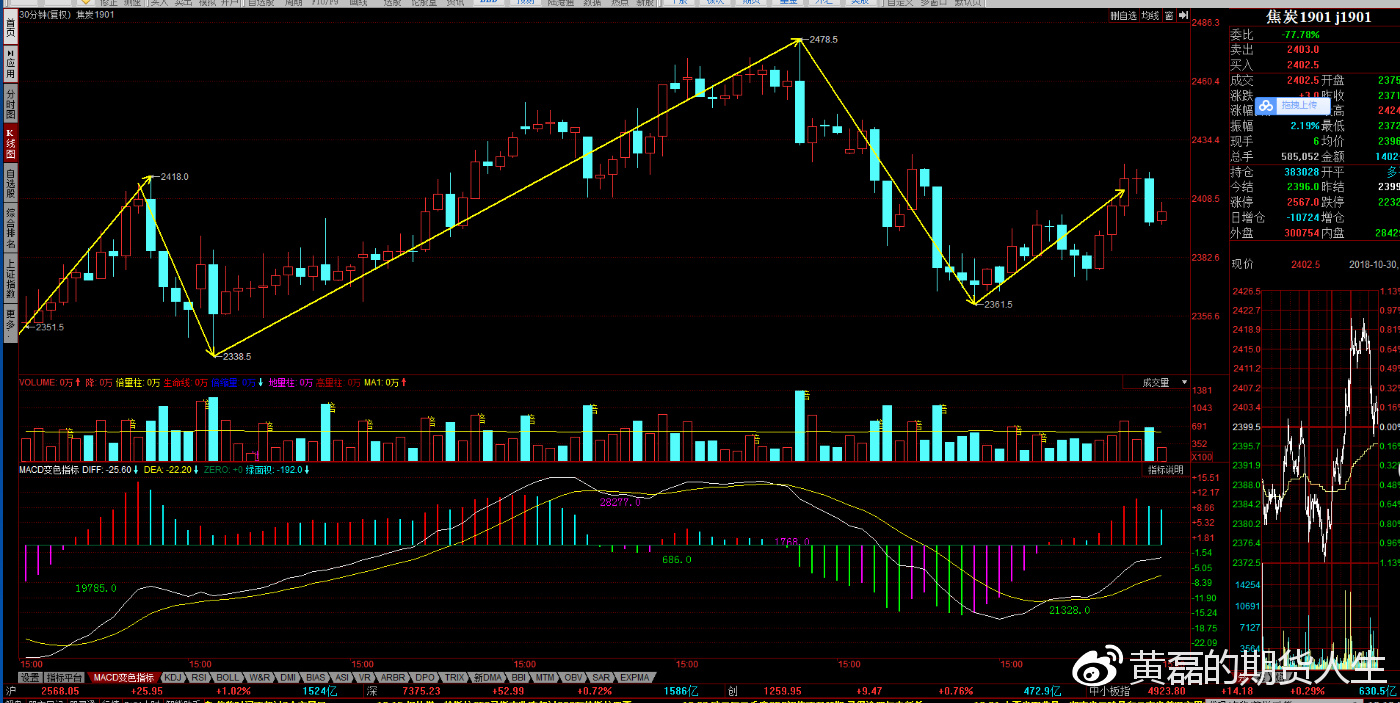The width and height of the screenshot is (1400, 703).
Task: Switch to the 新DMA indicator tab
Action: pos(488,677)
